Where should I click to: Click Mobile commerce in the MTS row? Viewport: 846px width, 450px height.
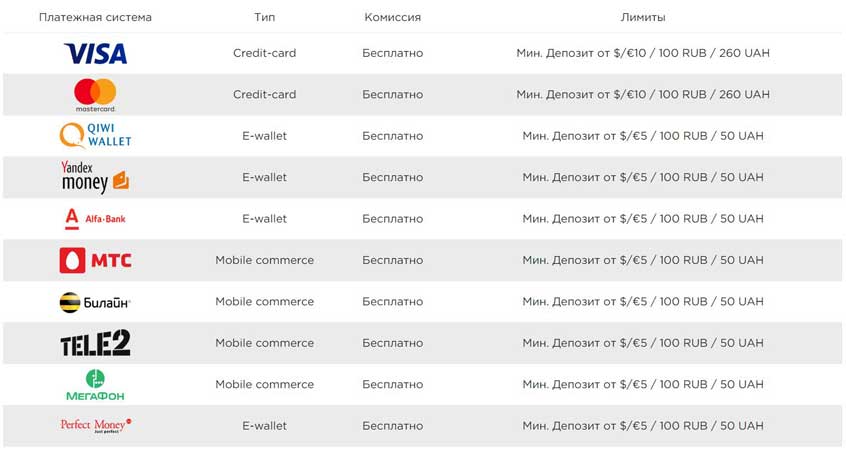264,260
